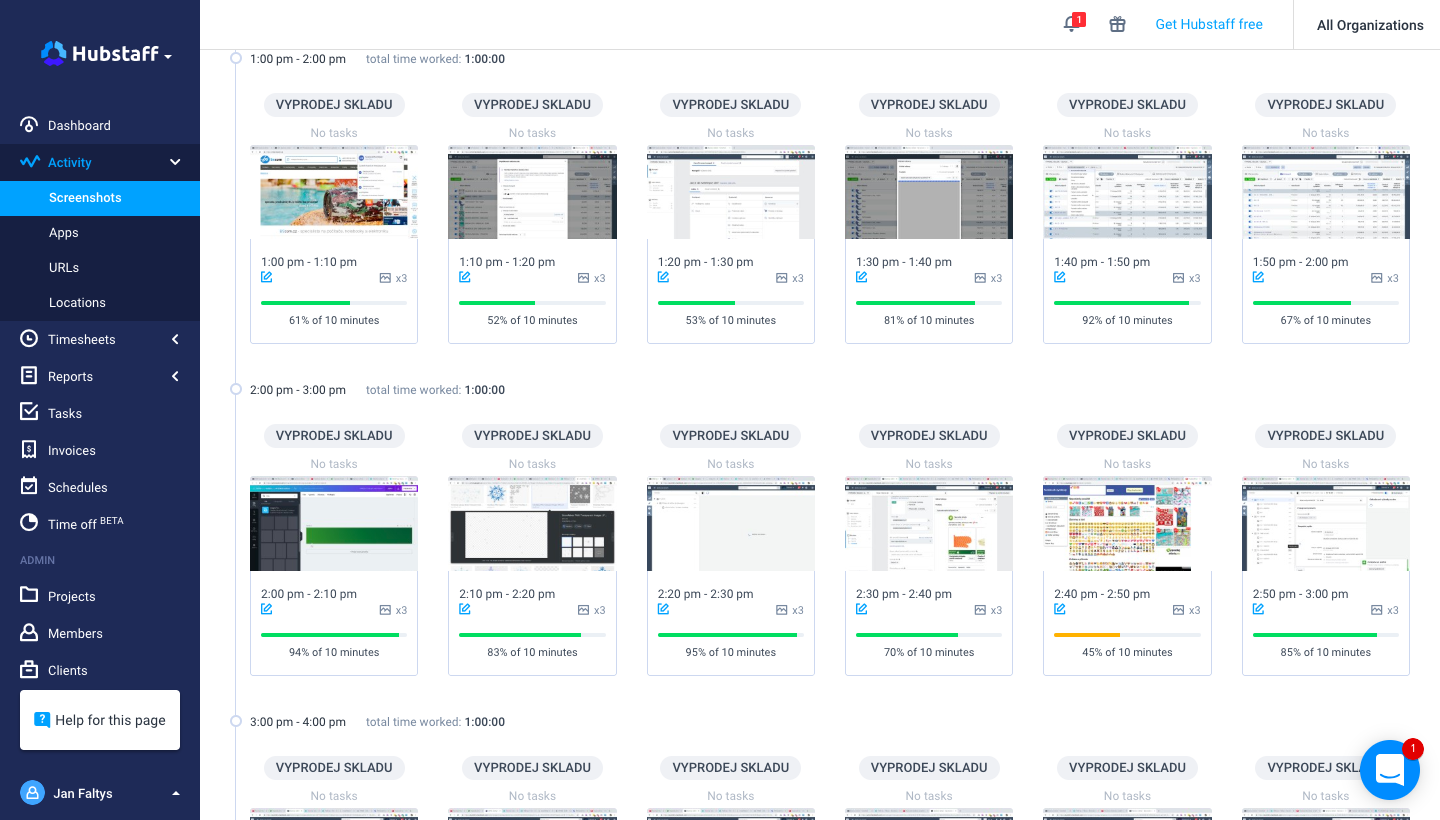Open the Tasks page label
Screen dimensions: 1440x820
pos(65,413)
